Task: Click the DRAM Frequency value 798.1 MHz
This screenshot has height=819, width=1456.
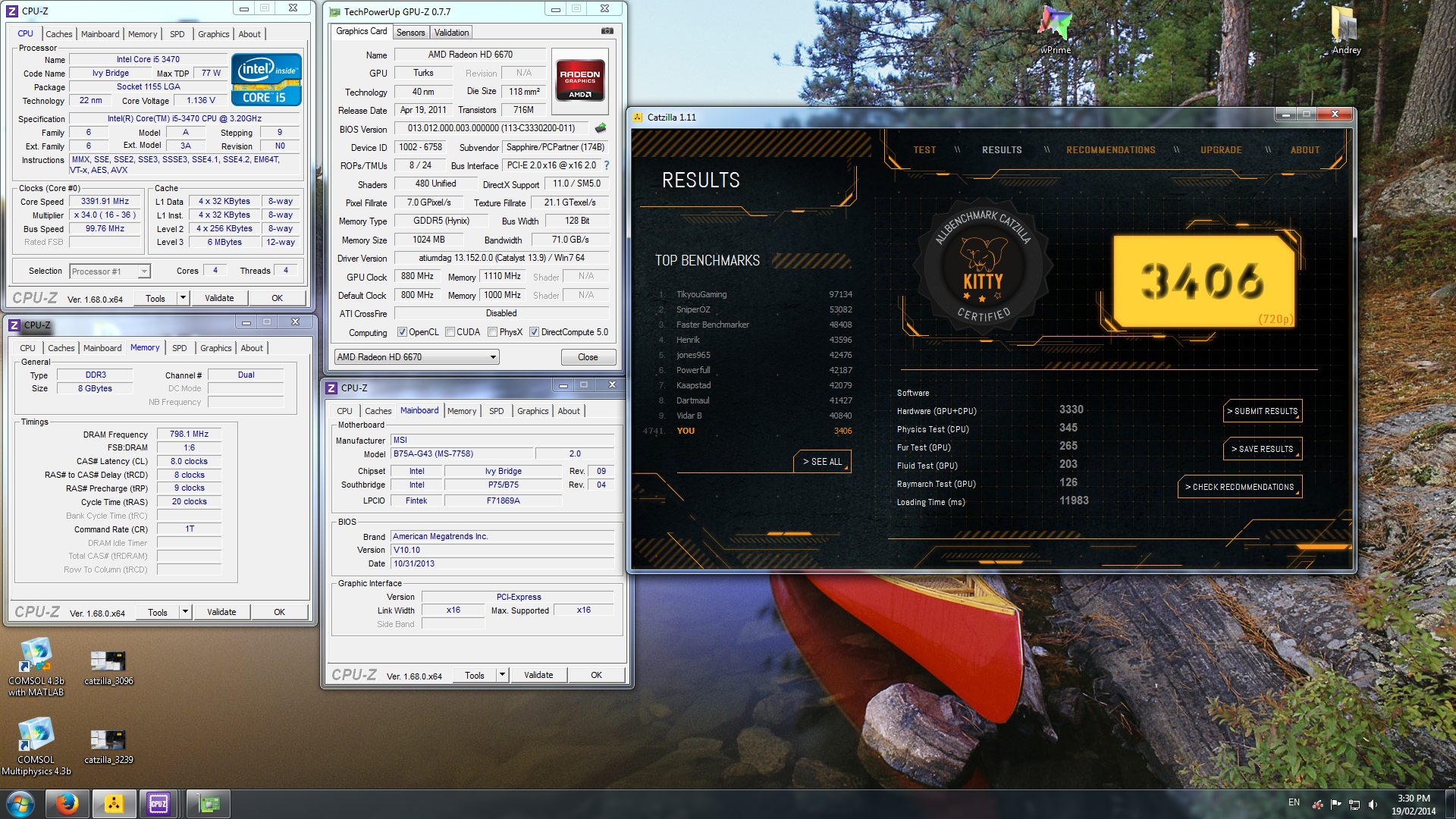Action: [x=189, y=435]
